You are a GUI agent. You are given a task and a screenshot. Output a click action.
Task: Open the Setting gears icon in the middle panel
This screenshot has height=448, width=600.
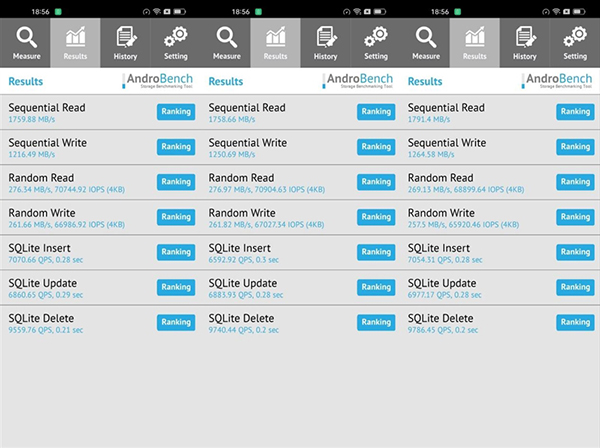click(375, 37)
